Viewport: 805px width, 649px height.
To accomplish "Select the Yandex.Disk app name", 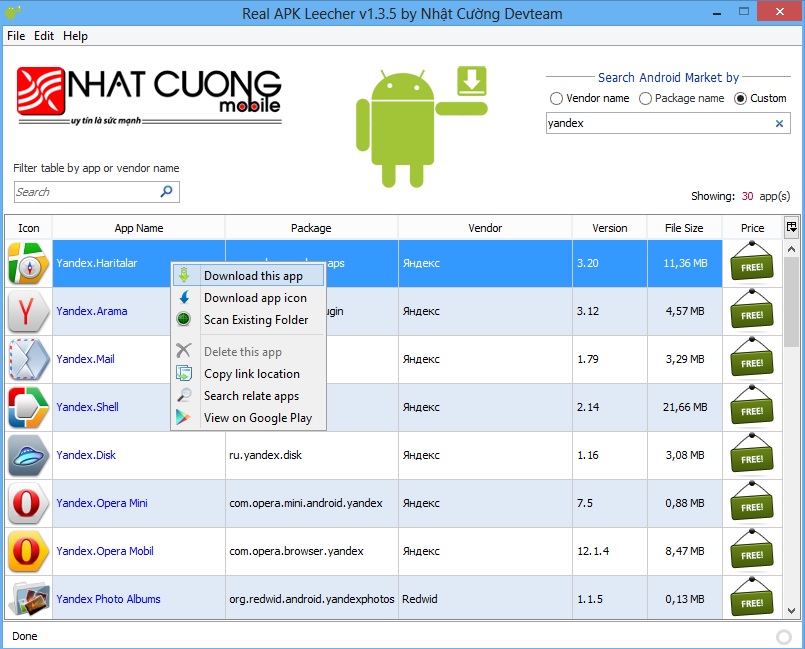I will [x=86, y=455].
